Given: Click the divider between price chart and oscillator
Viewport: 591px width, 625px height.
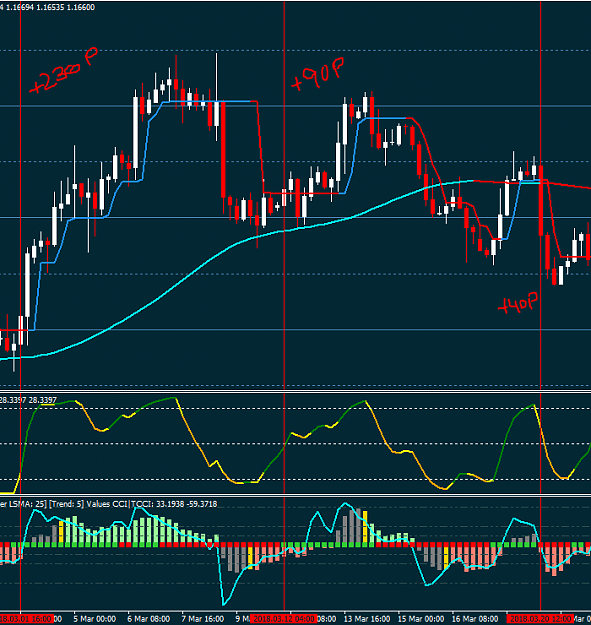Looking at the screenshot, I should 295,392.
